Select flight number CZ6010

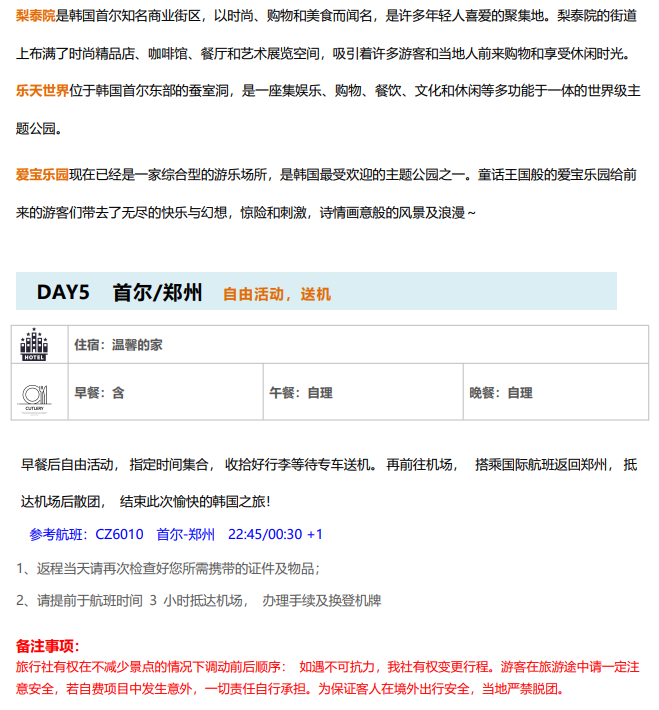(x=119, y=534)
